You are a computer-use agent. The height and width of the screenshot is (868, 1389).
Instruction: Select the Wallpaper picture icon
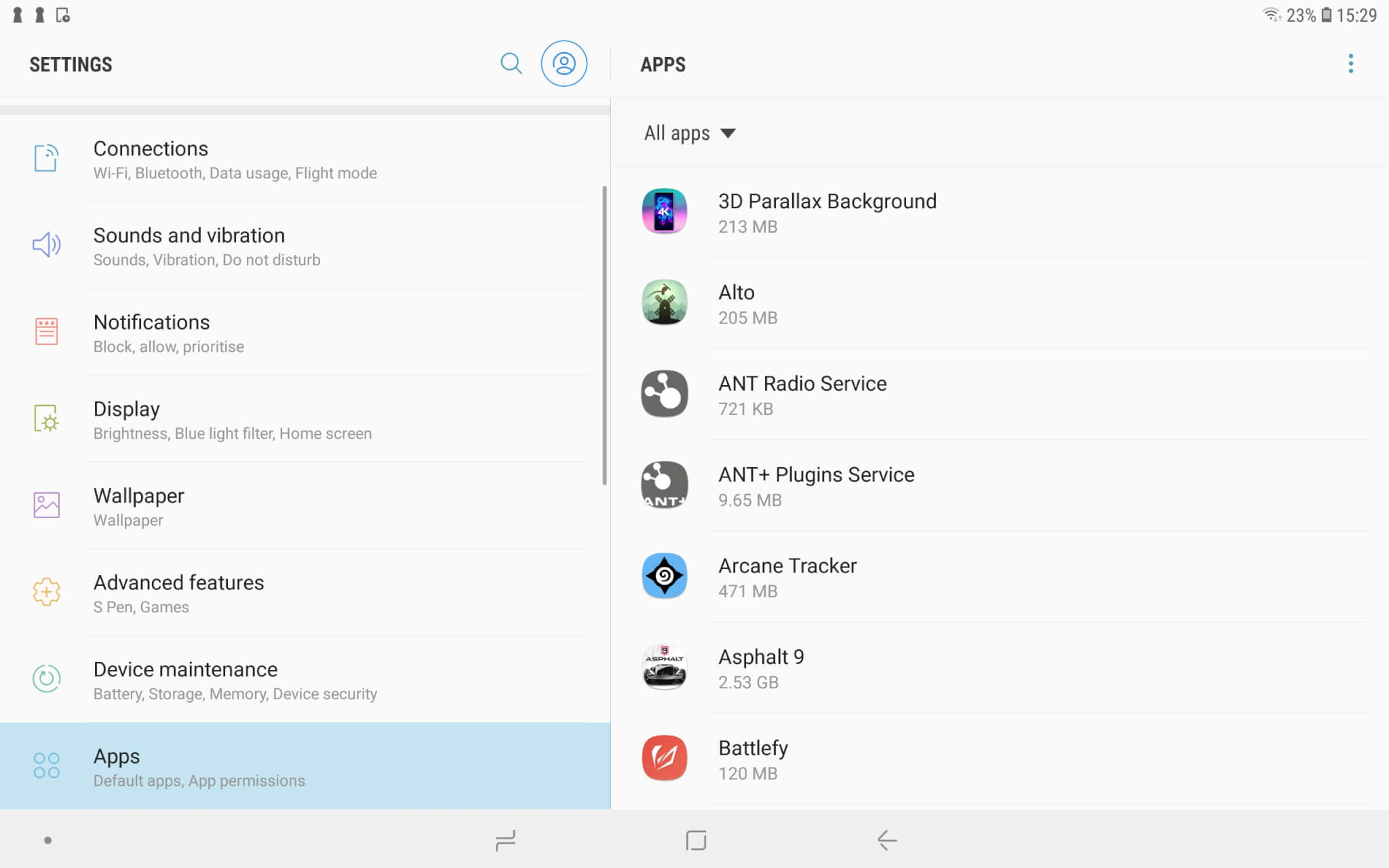tap(45, 505)
